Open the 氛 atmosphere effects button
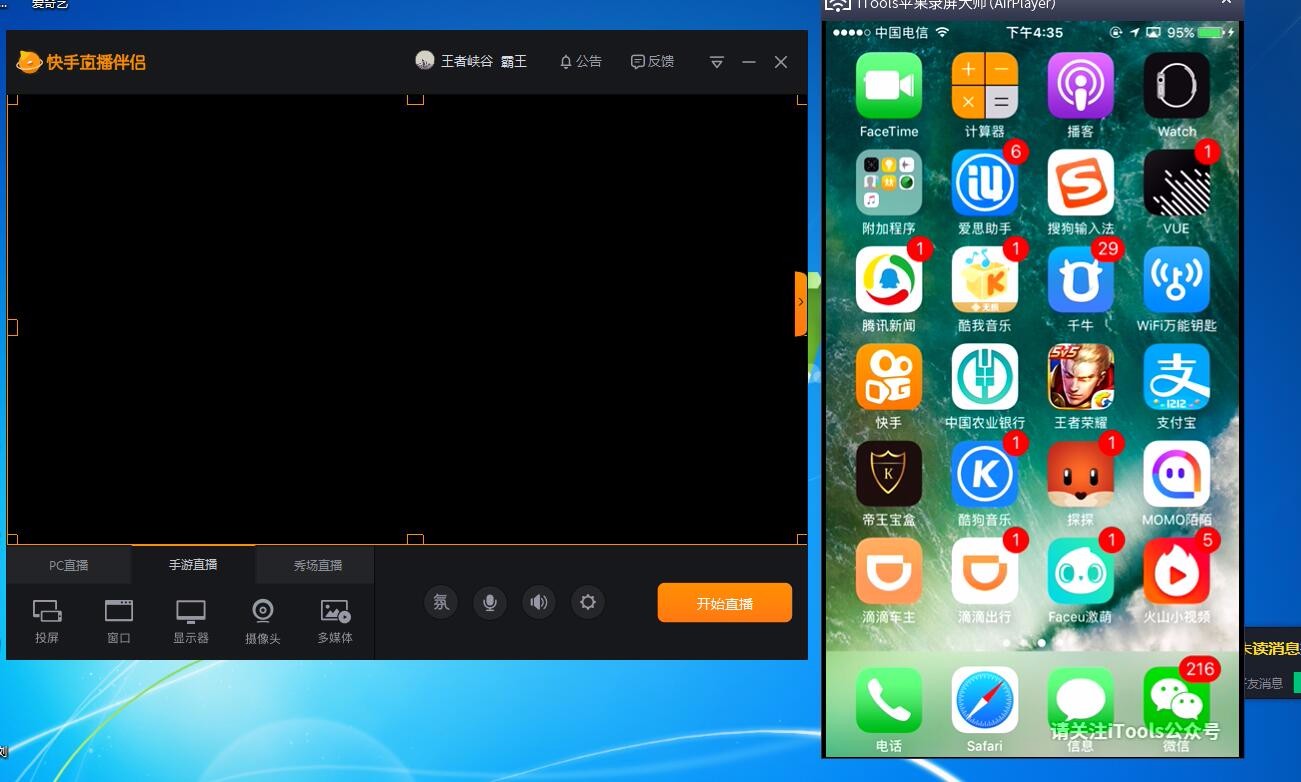1301x782 pixels. pyautogui.click(x=441, y=602)
